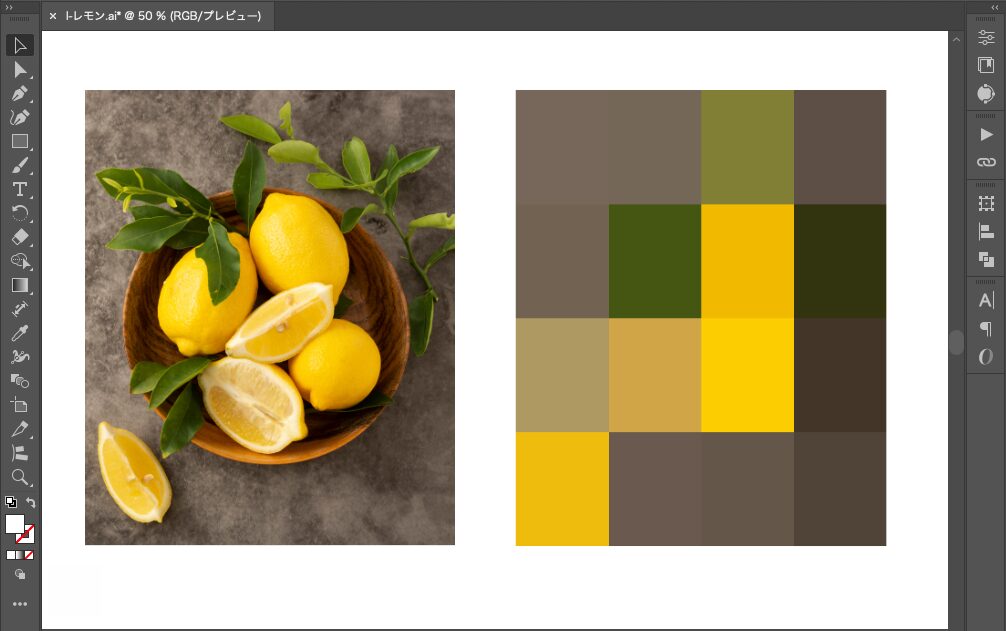Select the Zoom magnifier tool

(20, 477)
